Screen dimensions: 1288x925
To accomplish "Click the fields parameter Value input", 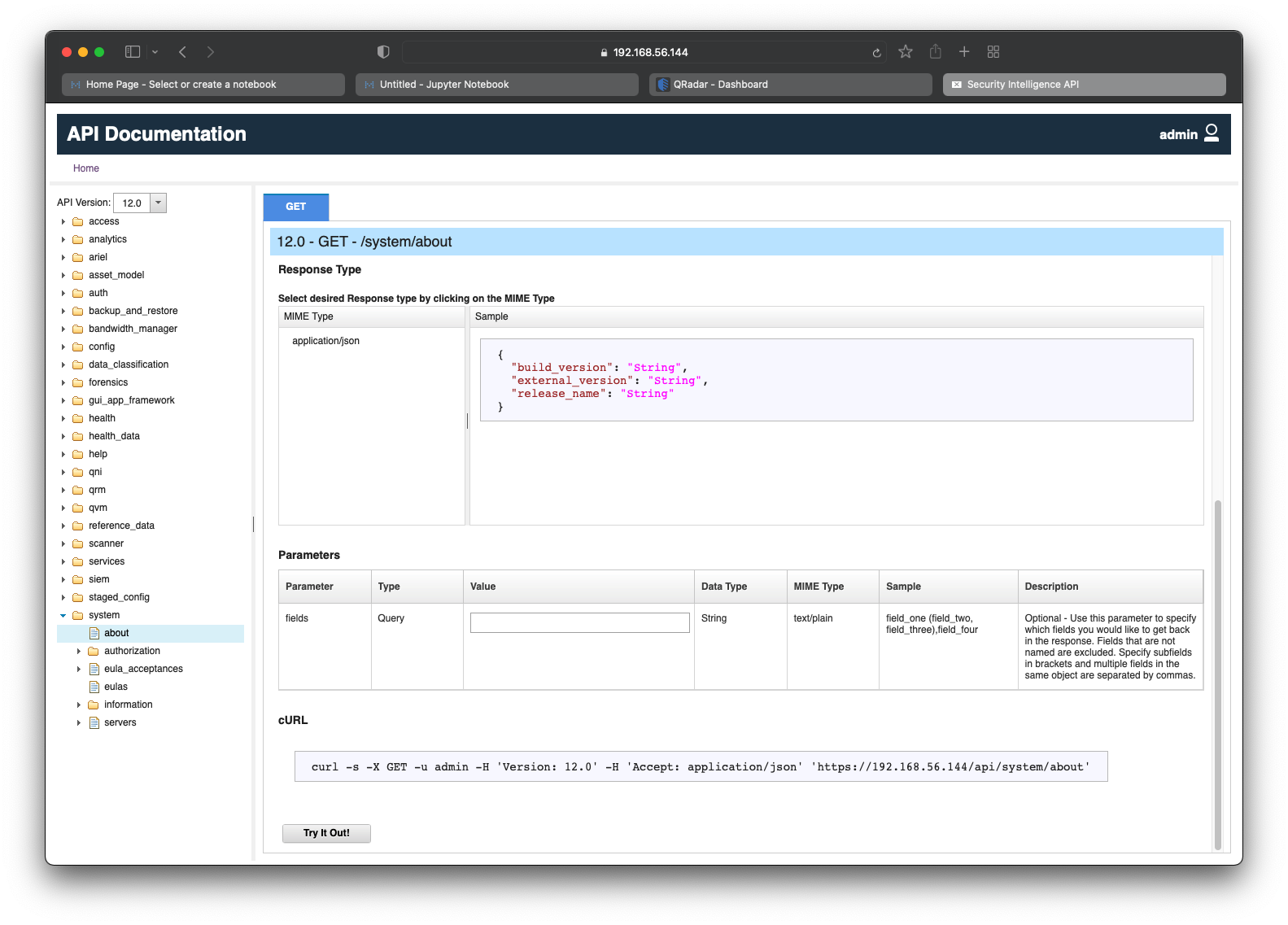I will pyautogui.click(x=579, y=622).
